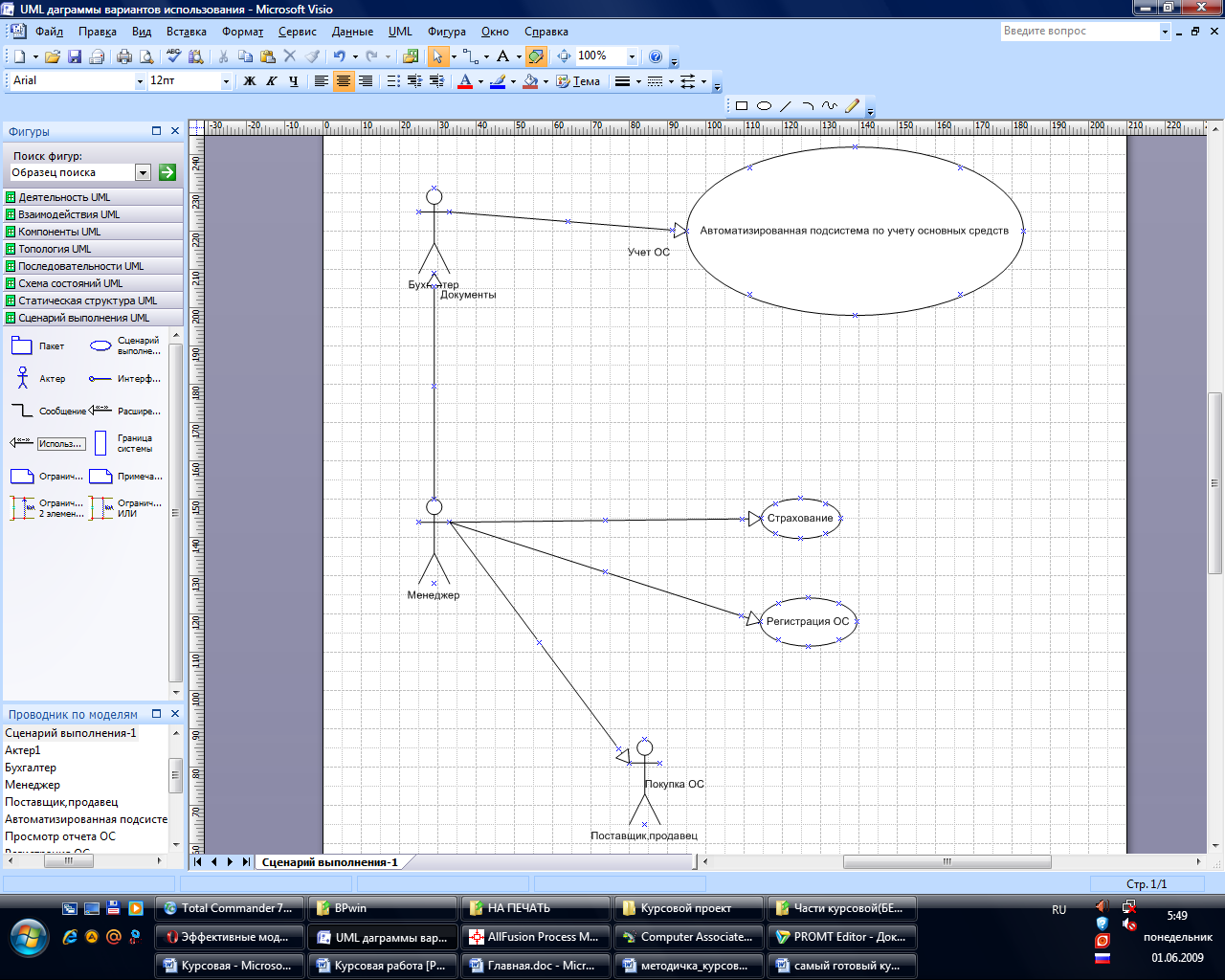Select the Граница системы shape
This screenshot has height=980, width=1225.
pyautogui.click(x=101, y=443)
